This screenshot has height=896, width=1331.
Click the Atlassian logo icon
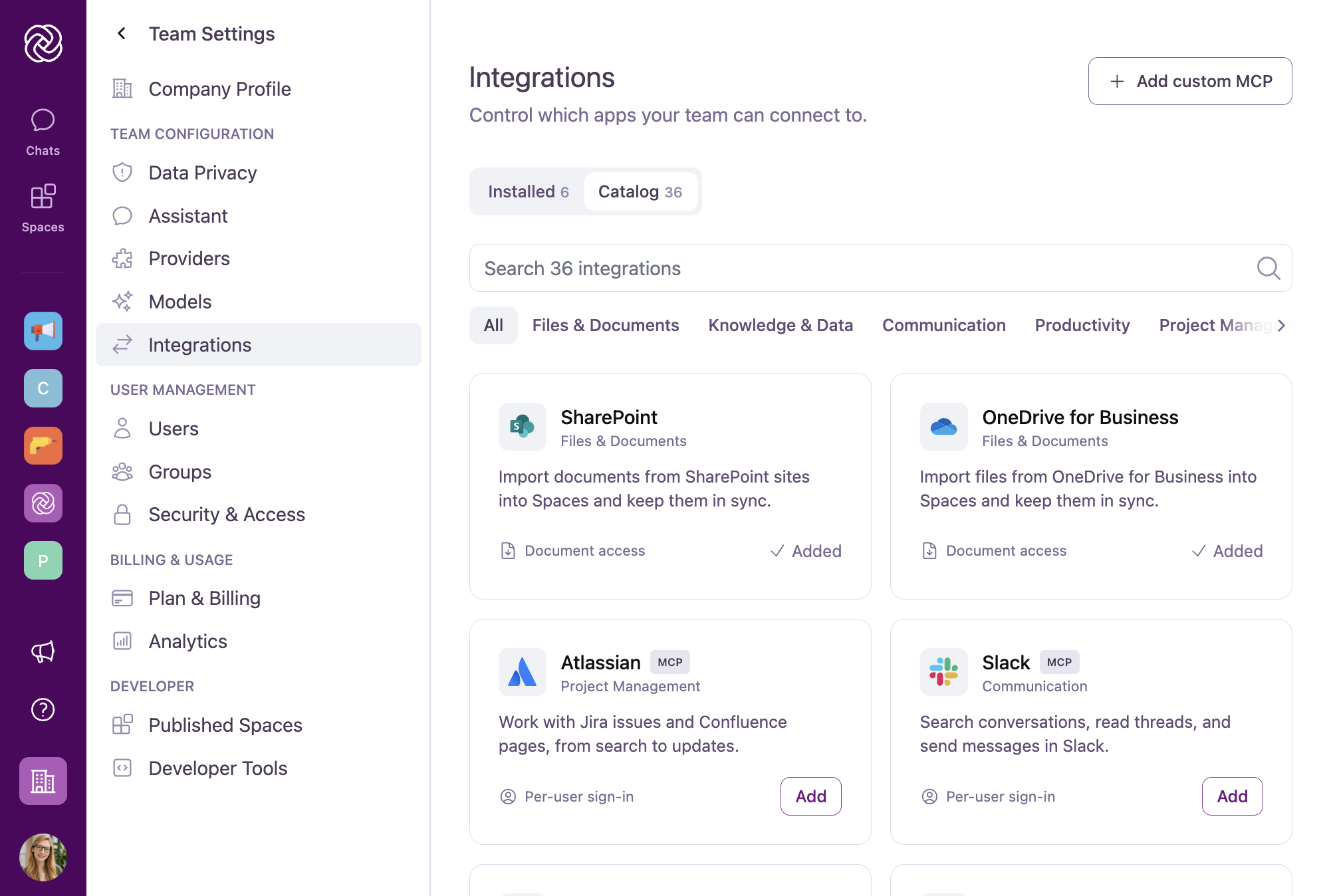(x=523, y=672)
